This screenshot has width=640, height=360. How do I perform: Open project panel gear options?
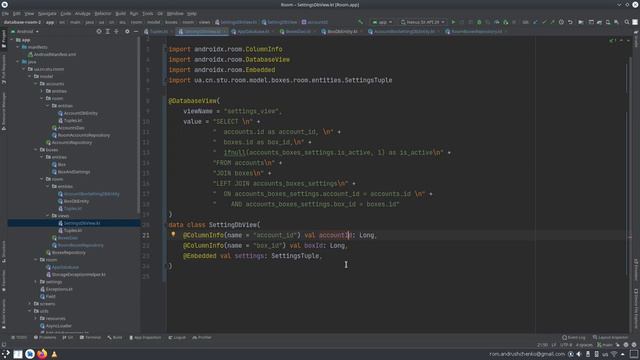coord(127,31)
